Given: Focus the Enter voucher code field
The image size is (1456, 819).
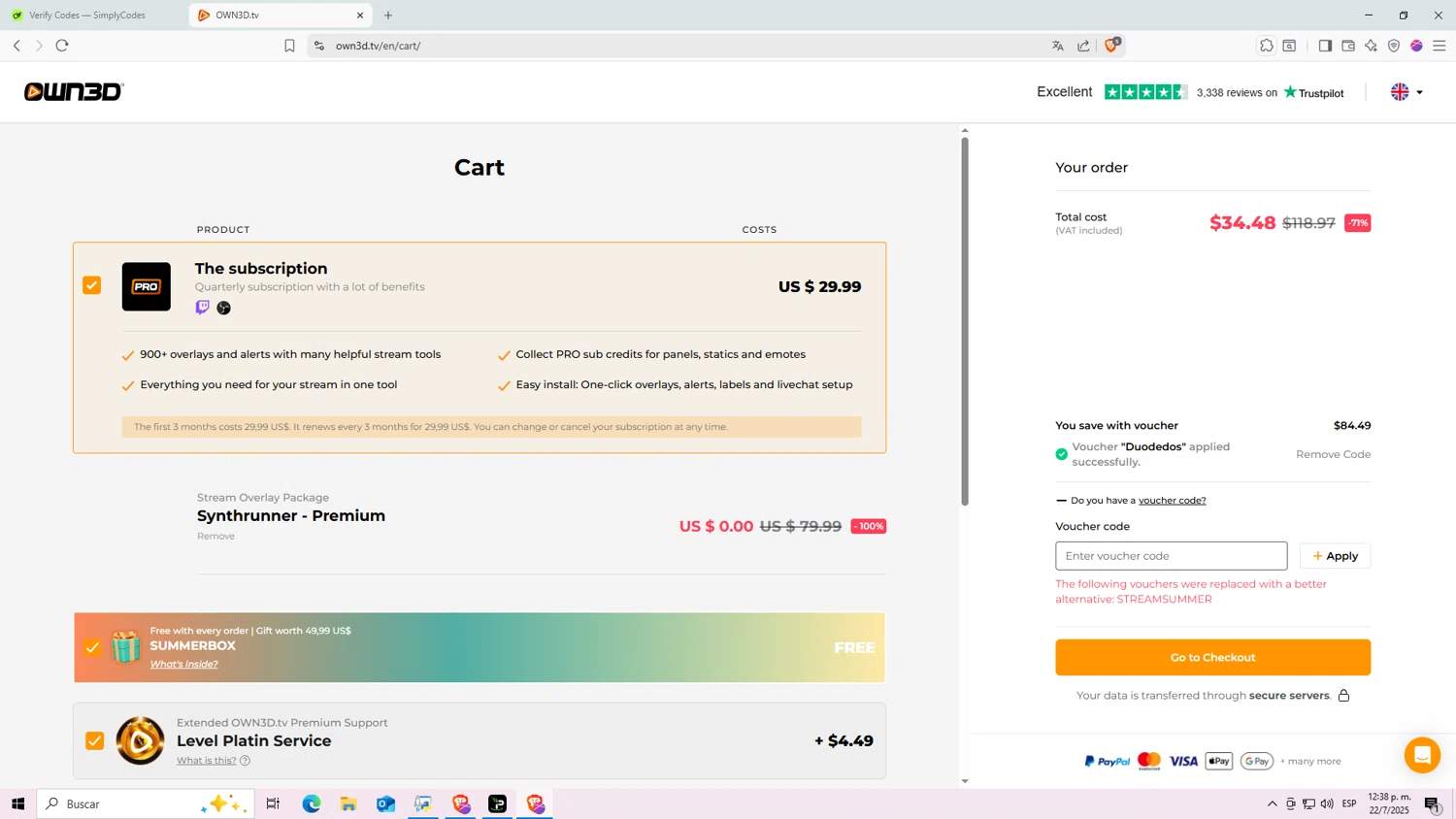Looking at the screenshot, I should coord(1172,556).
